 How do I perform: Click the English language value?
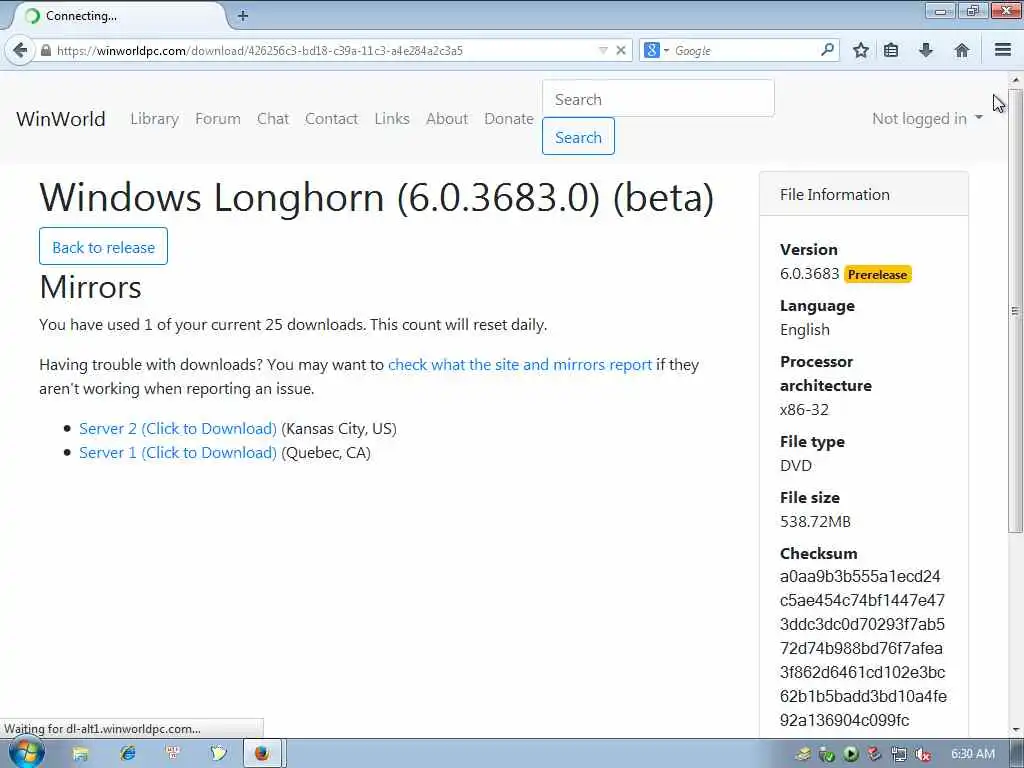[x=805, y=330]
